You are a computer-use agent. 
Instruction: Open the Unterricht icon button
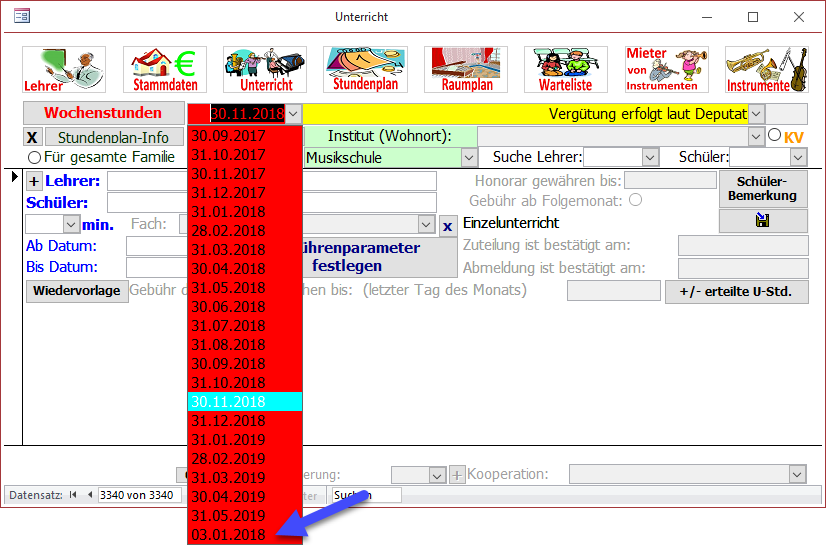pos(265,69)
